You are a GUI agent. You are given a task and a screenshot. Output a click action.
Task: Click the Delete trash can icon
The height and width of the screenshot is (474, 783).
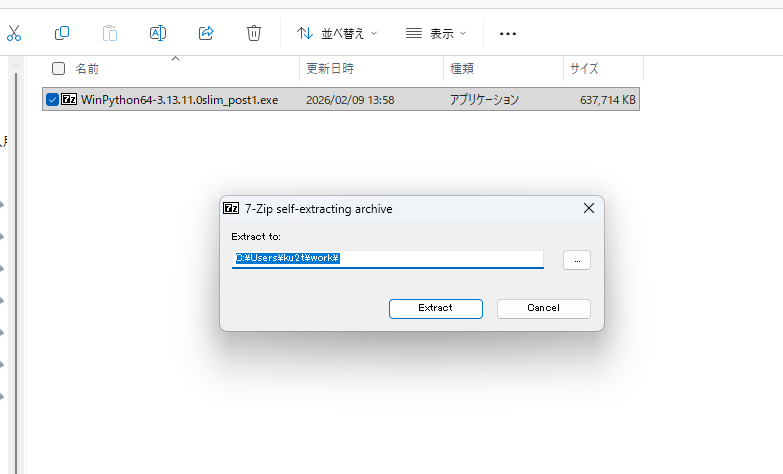(x=254, y=33)
